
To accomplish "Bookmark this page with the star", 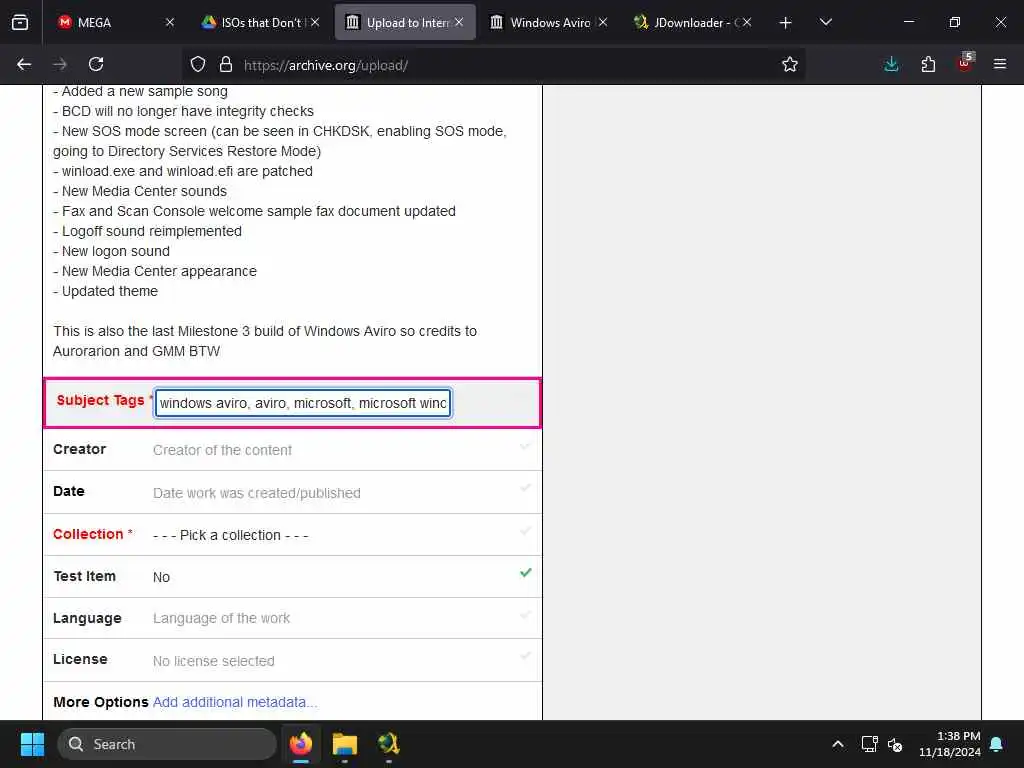I will 790,65.
